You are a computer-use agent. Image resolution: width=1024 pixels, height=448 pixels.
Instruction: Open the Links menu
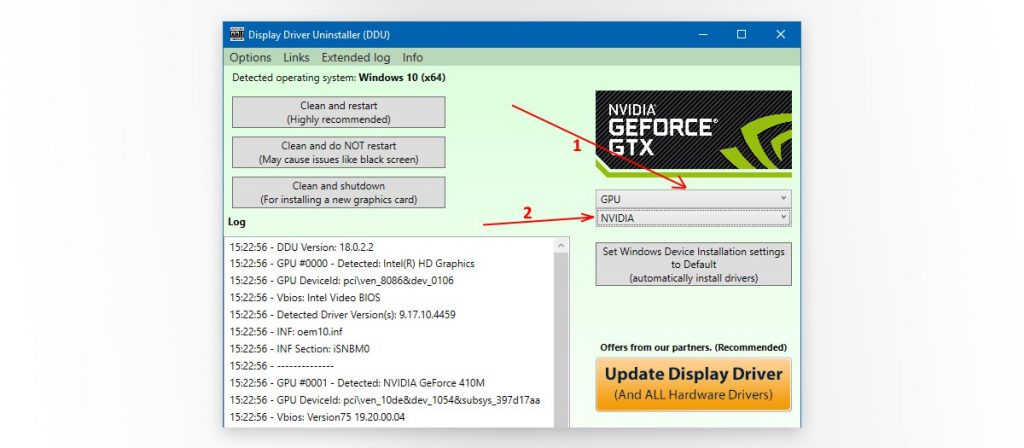(296, 57)
